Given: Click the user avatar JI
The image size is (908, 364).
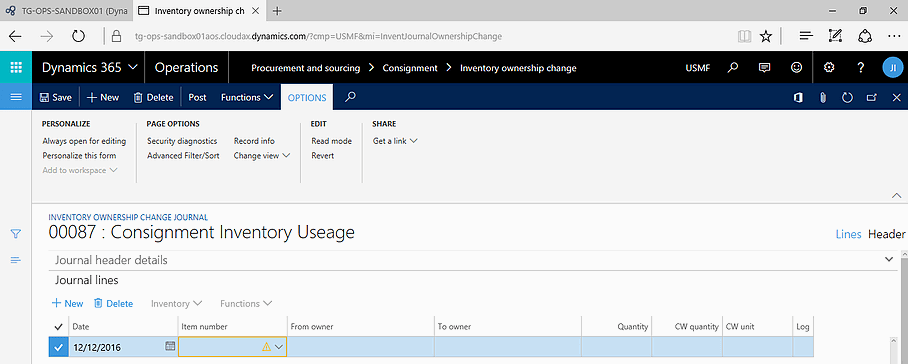Looking at the screenshot, I should coord(892,68).
